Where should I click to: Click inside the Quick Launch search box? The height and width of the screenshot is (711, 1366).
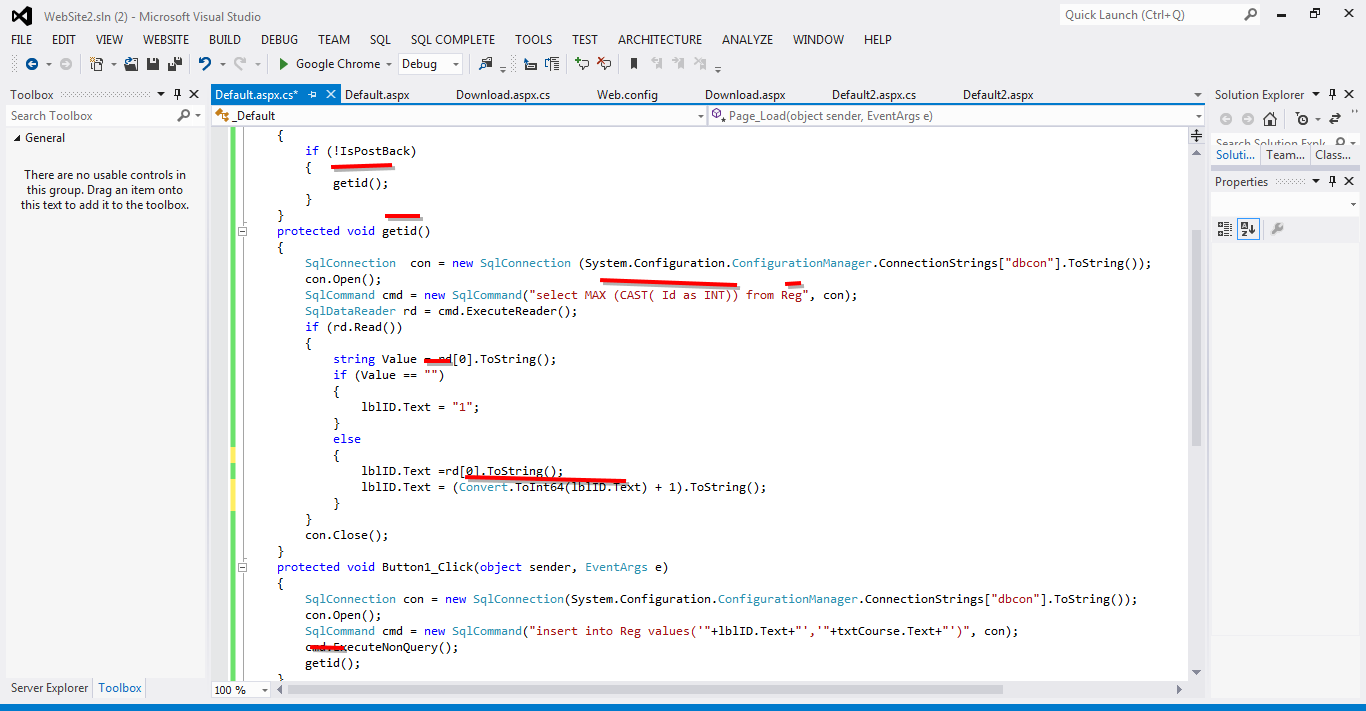[x=1150, y=15]
